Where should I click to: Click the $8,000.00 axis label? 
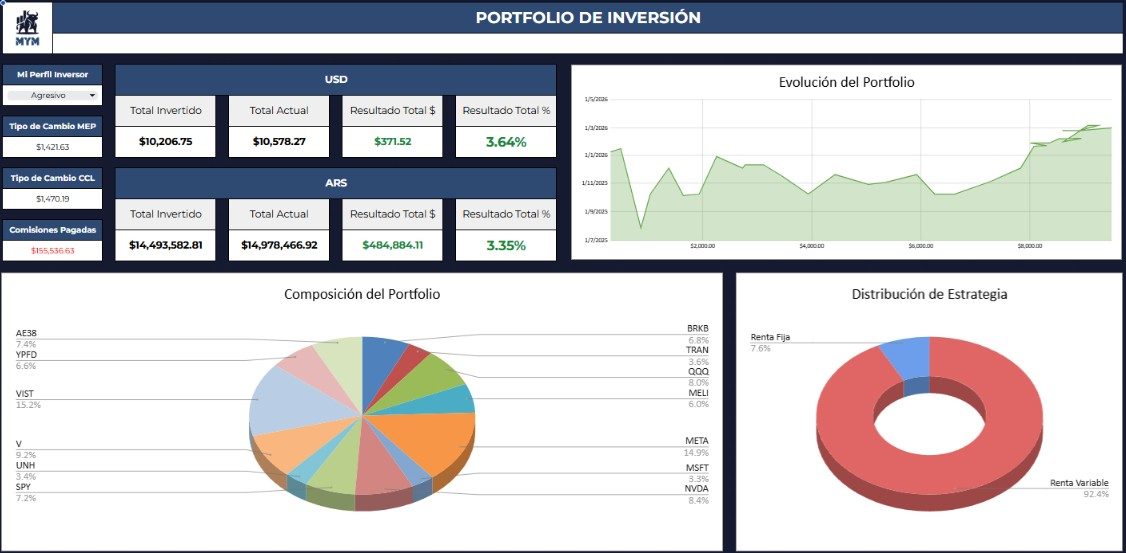coord(1030,246)
